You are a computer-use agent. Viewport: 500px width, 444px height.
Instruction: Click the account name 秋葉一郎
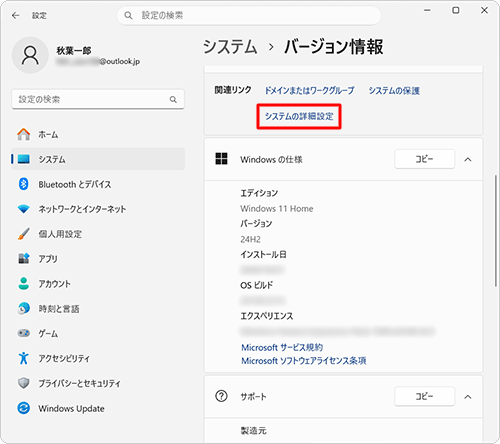coord(74,51)
